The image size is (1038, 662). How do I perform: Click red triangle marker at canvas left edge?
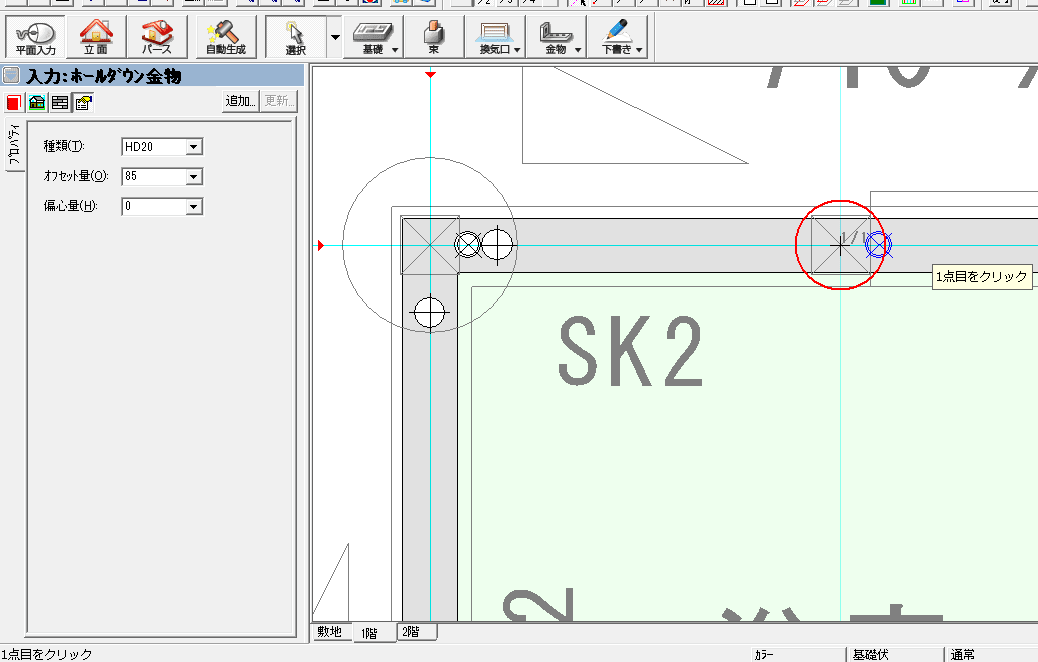point(320,246)
